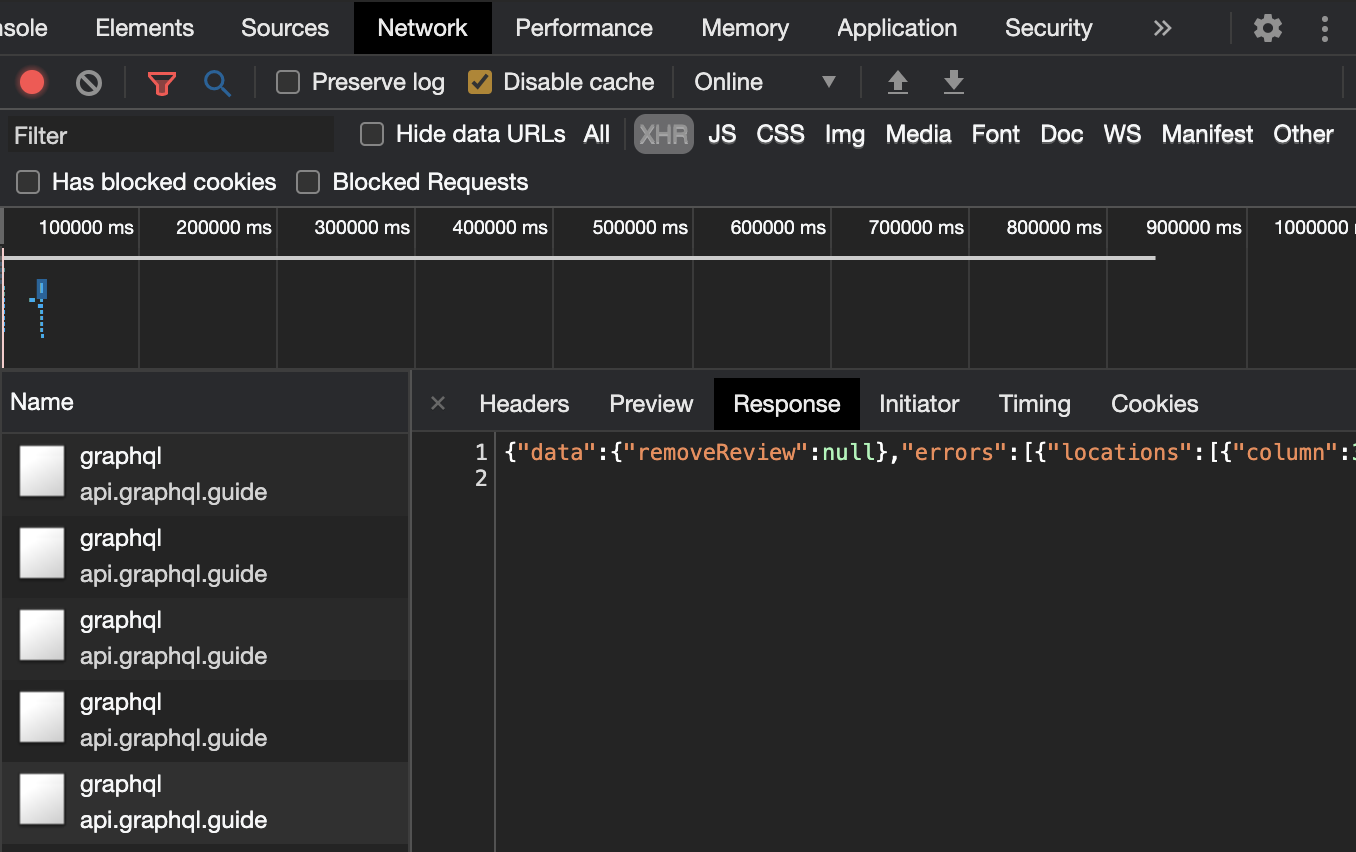Export HAR file with download arrow

tap(954, 82)
